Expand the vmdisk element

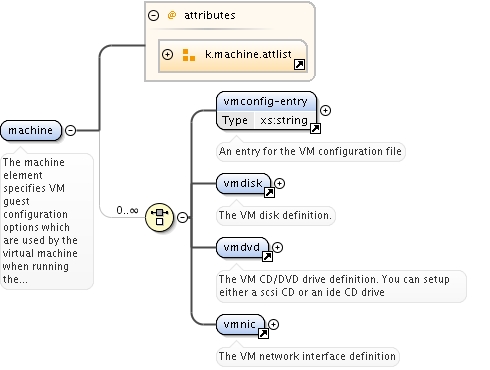coord(279,183)
